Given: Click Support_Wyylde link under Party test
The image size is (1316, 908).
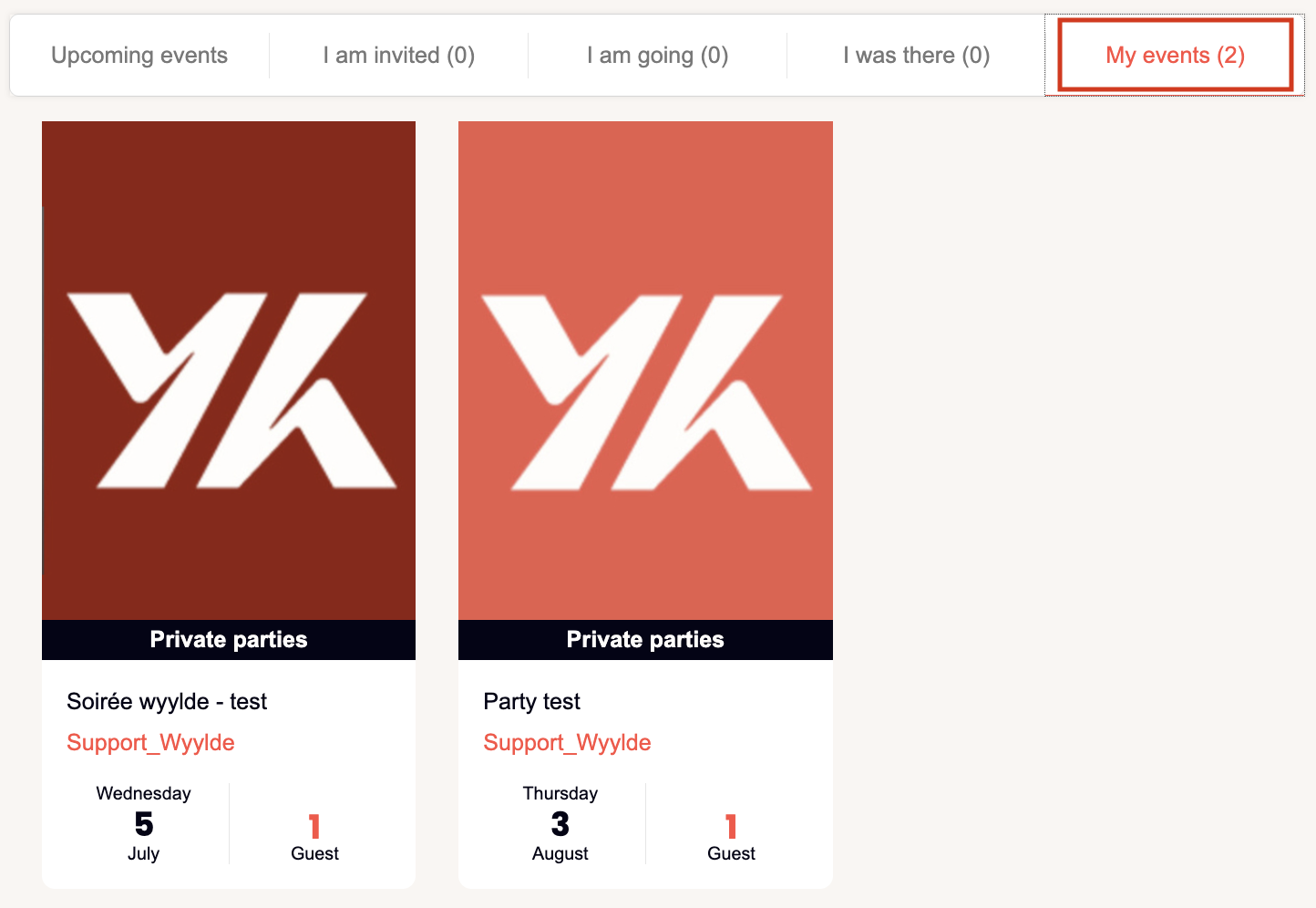Looking at the screenshot, I should [x=567, y=743].
